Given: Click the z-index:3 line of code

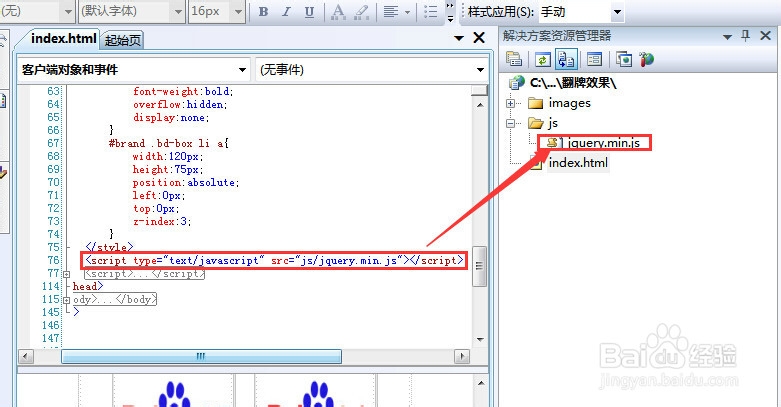Looking at the screenshot, I should (x=162, y=222).
